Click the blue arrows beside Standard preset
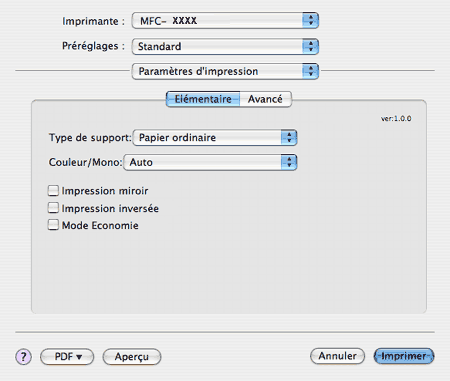This screenshot has height=381, width=450. 310,46
